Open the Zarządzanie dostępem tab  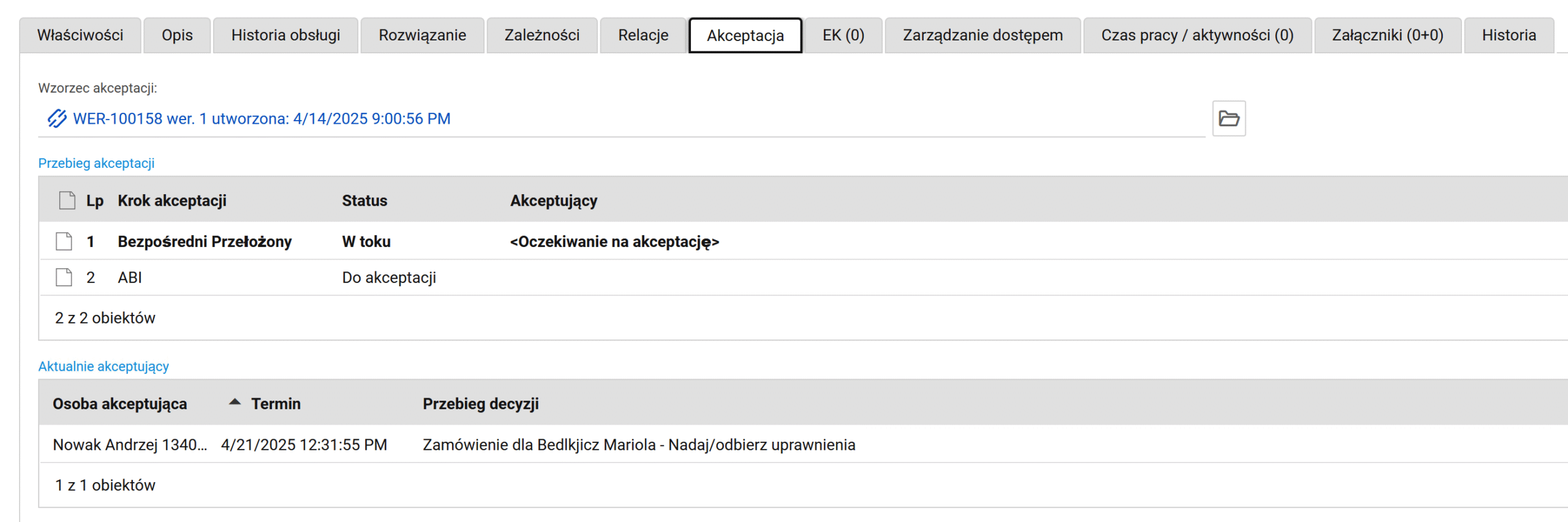[982, 36]
